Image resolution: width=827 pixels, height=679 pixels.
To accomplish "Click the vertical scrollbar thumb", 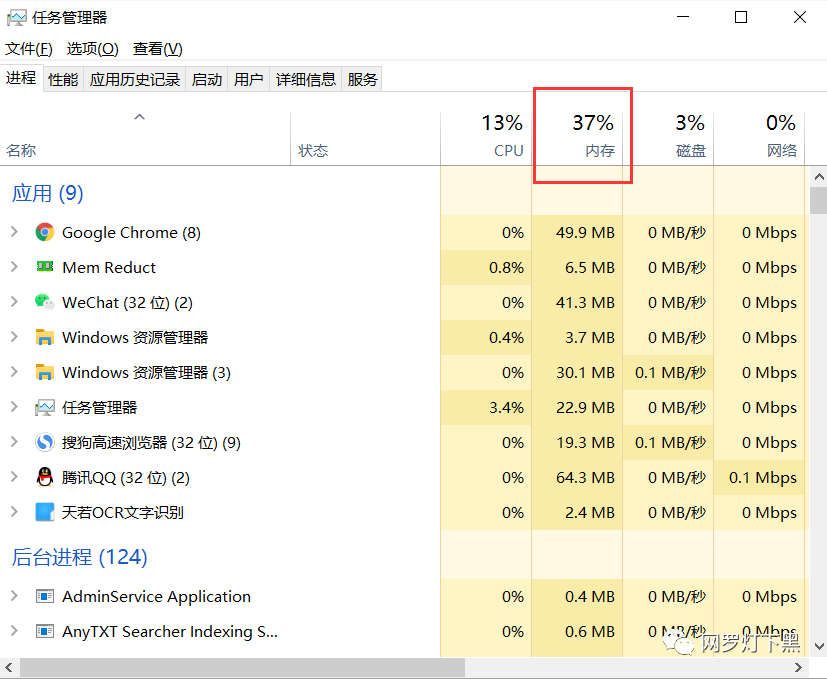I will pyautogui.click(x=819, y=200).
